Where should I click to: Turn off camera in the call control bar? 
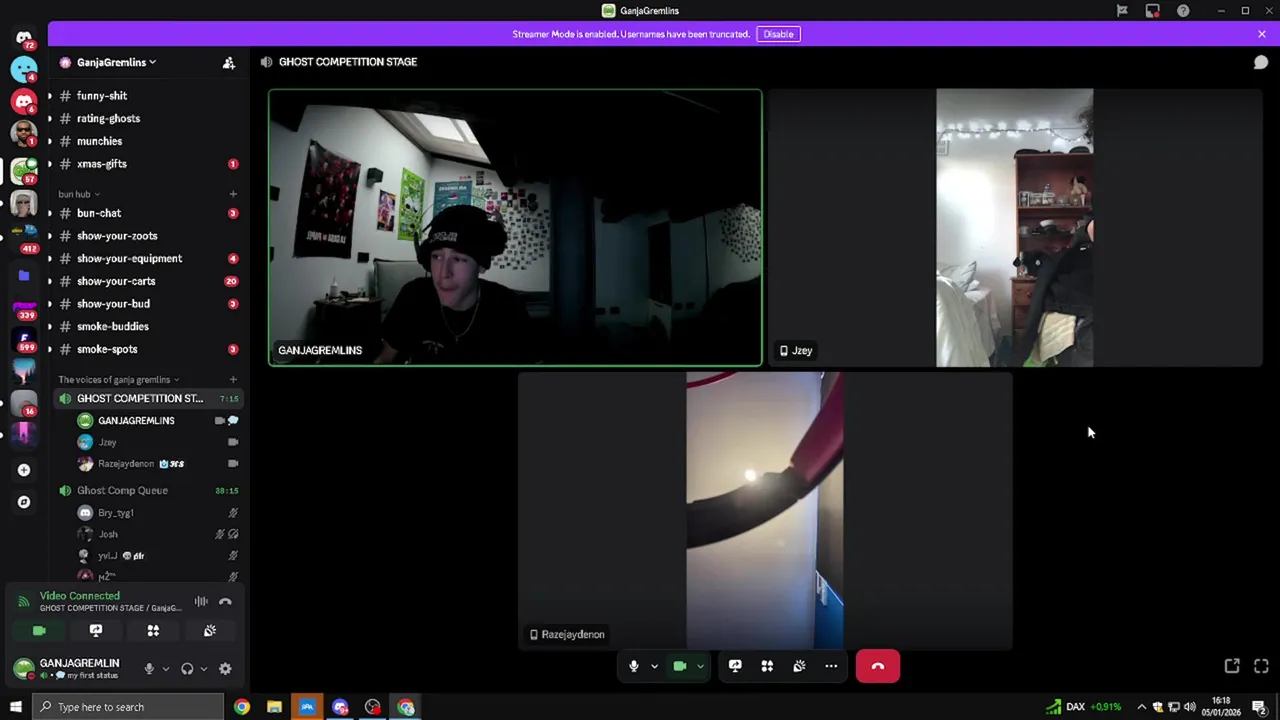(x=679, y=666)
